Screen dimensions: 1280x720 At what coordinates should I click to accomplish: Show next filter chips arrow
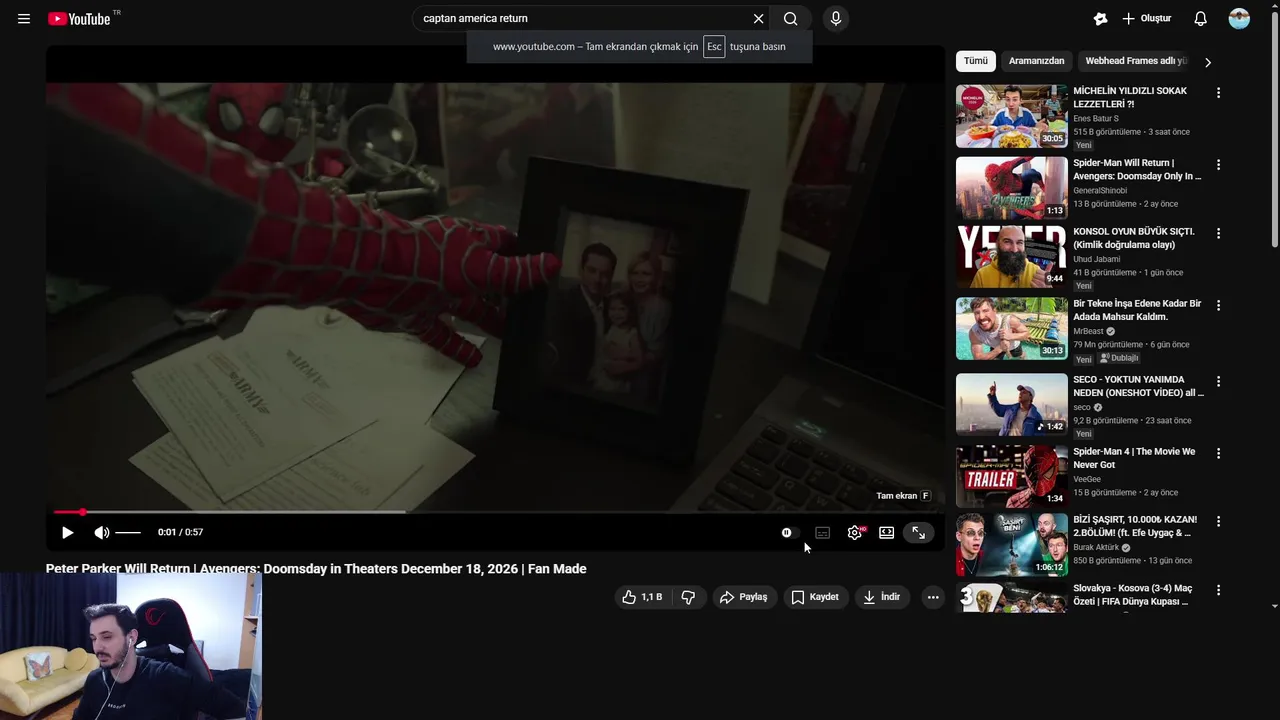tap(1207, 62)
